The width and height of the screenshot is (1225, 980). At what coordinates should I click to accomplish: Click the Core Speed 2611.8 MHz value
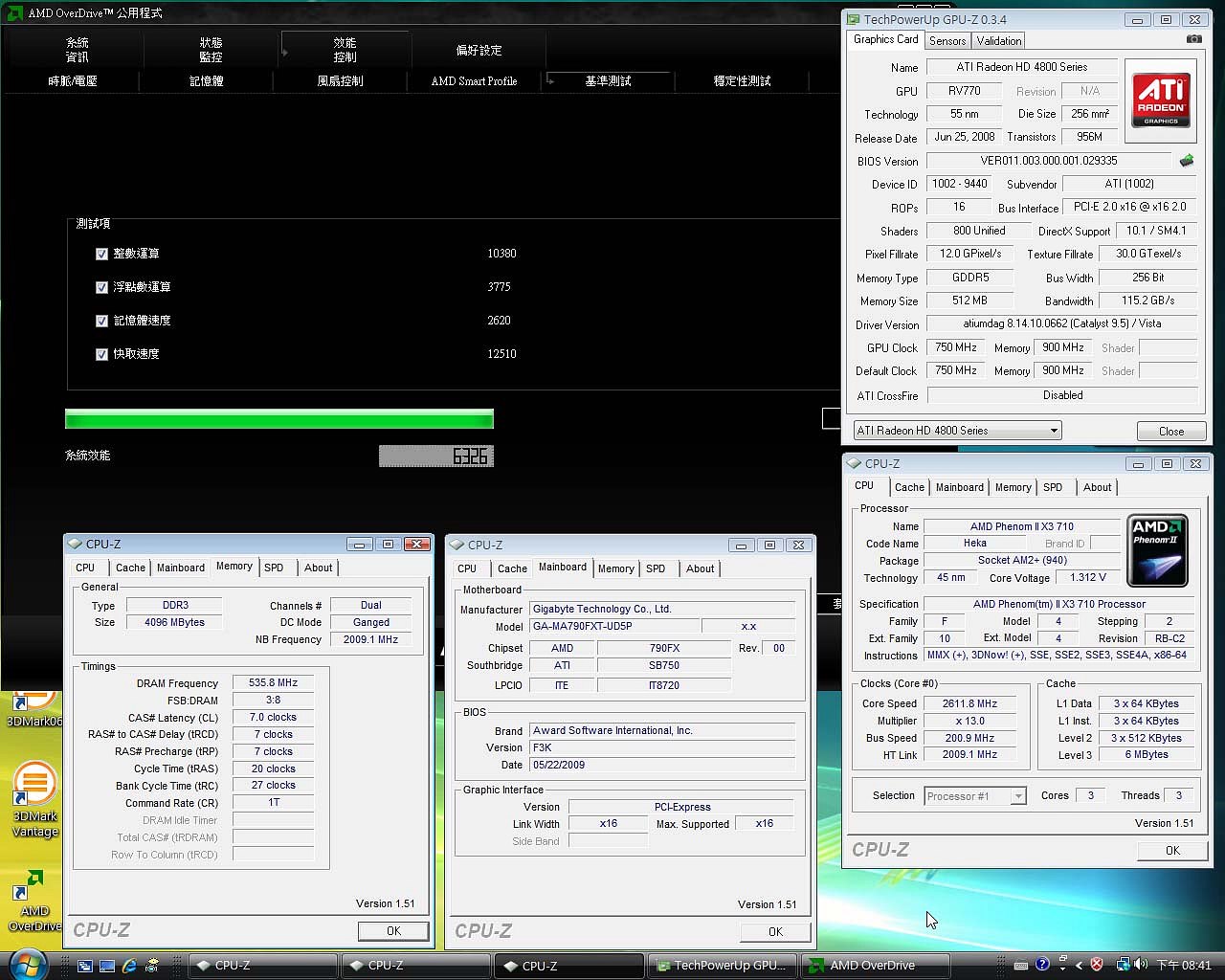969,703
